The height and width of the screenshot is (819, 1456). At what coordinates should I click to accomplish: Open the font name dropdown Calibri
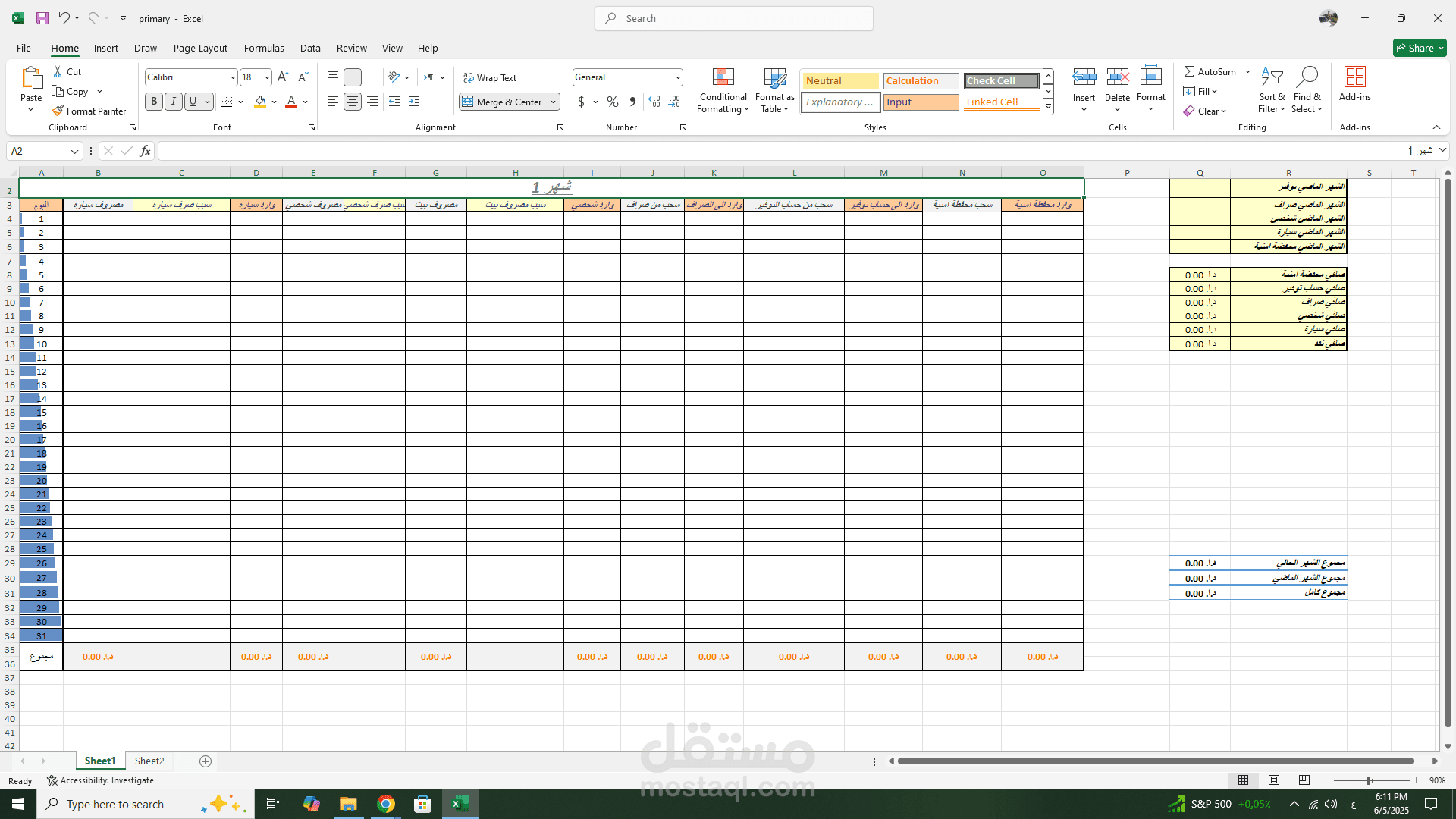click(232, 77)
